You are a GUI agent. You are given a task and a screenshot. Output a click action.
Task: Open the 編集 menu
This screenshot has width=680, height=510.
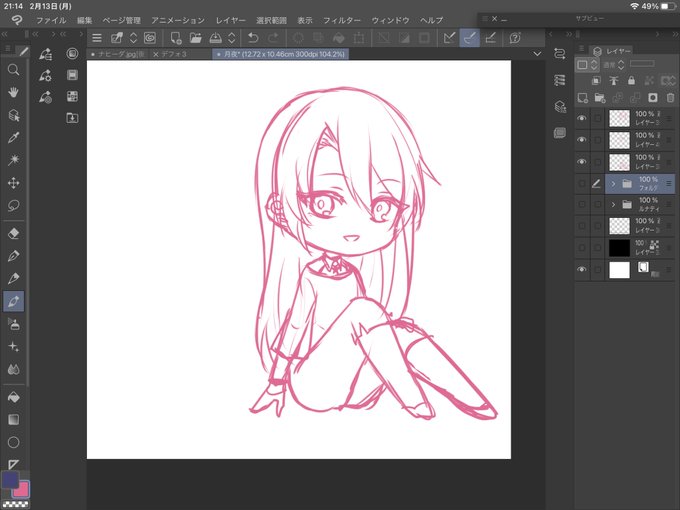click(x=85, y=20)
